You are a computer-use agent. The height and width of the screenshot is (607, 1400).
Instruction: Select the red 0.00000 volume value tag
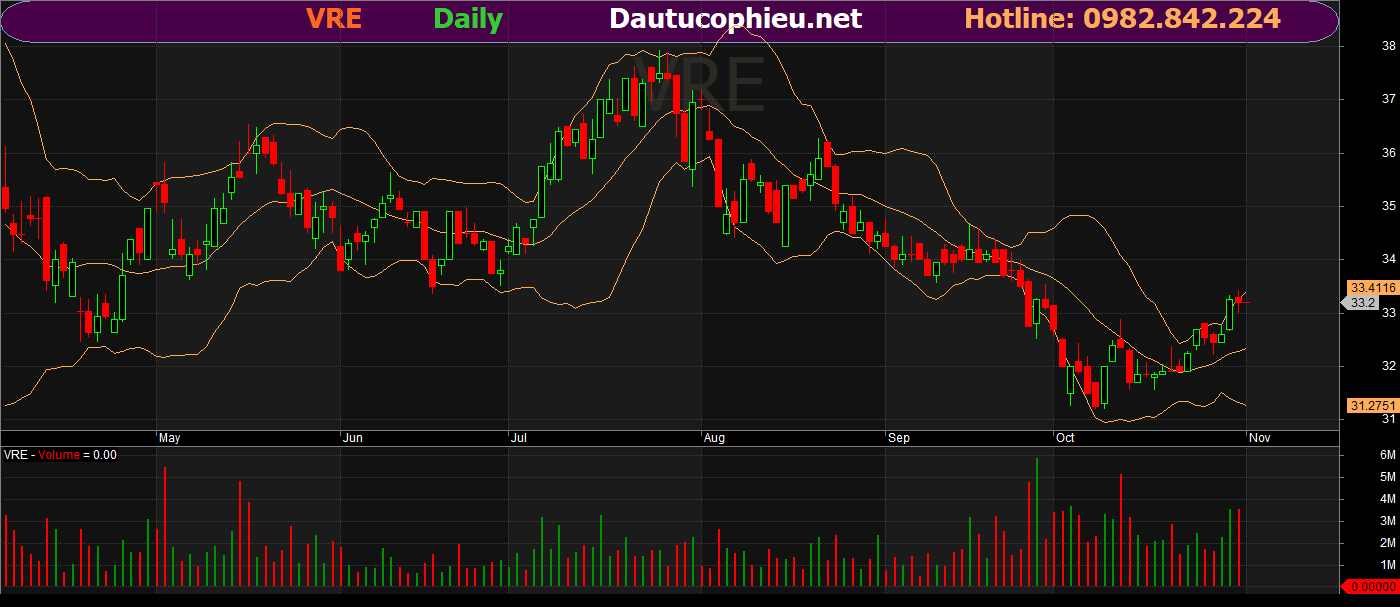click(1368, 587)
